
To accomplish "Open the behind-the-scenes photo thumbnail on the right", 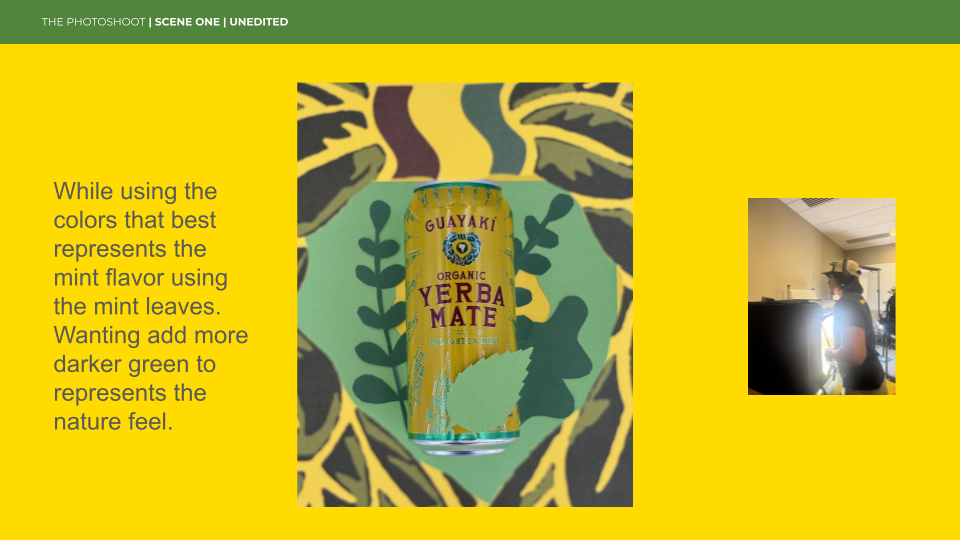I will pyautogui.click(x=822, y=296).
